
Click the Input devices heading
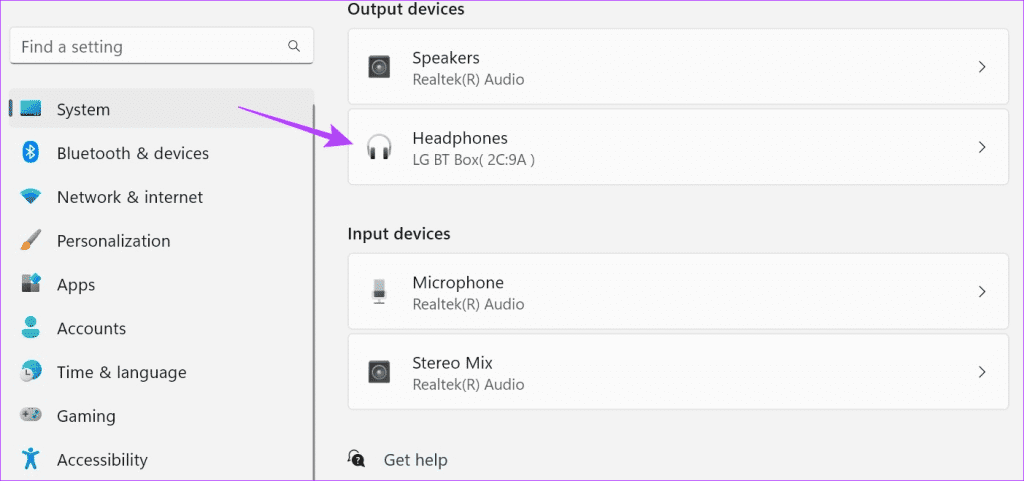(399, 234)
